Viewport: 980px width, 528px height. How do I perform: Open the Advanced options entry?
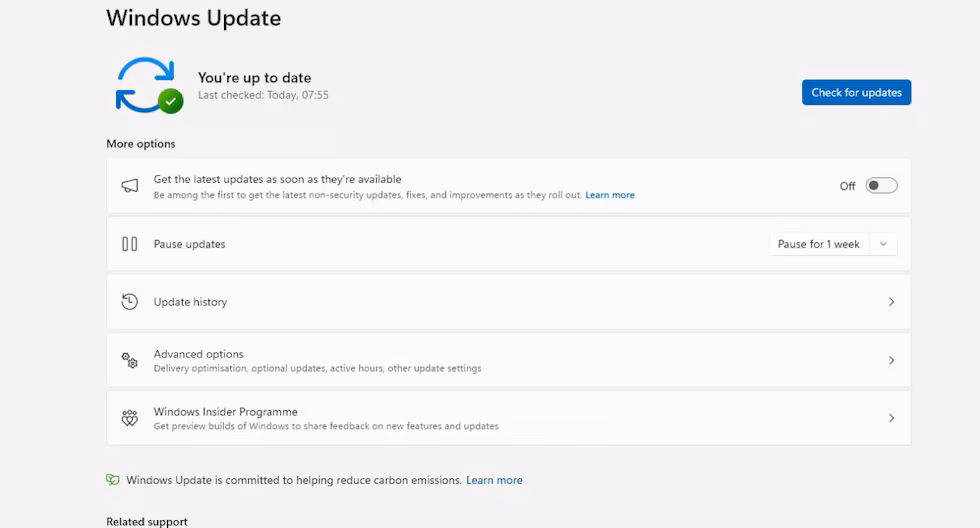click(x=198, y=354)
